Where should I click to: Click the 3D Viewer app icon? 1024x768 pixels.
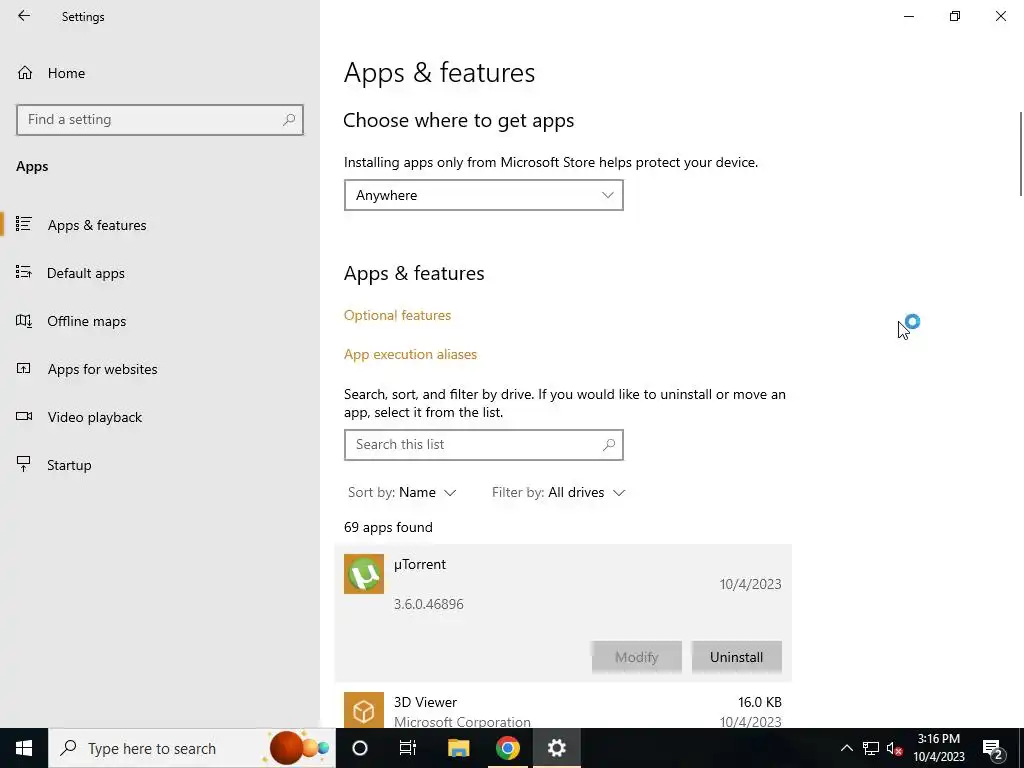coord(364,711)
